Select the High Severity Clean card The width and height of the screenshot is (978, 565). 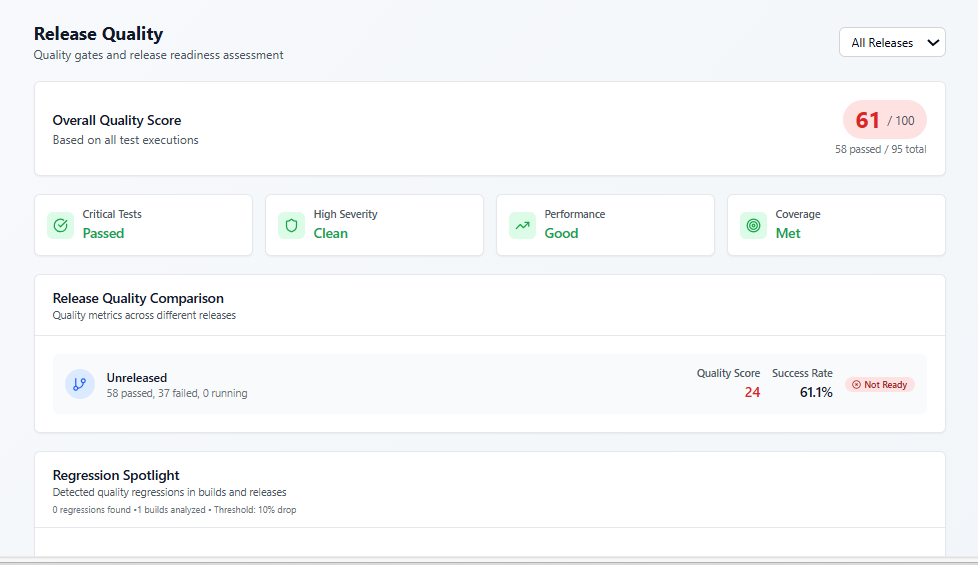(x=374, y=225)
